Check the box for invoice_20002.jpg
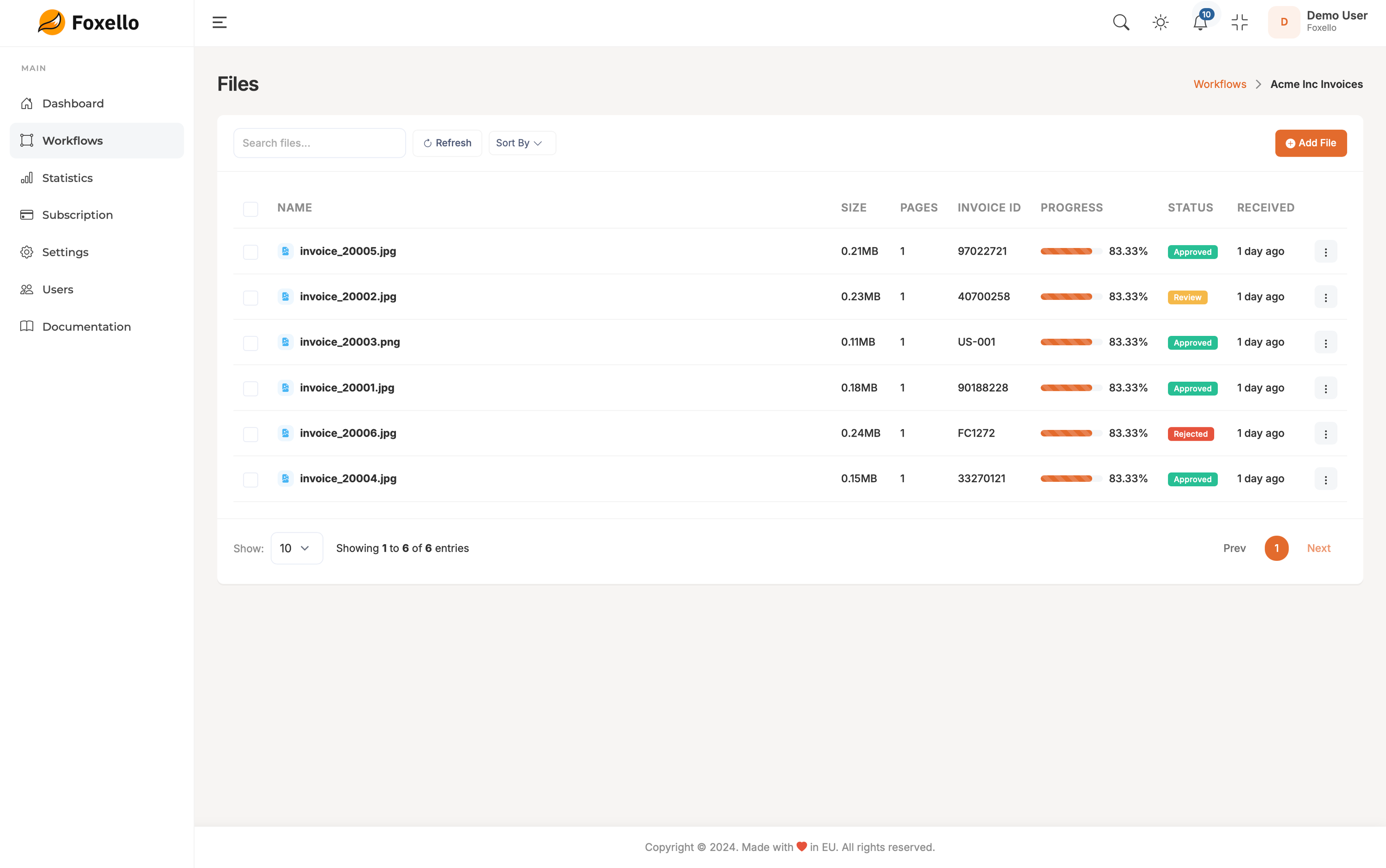The height and width of the screenshot is (868, 1386). pyautogui.click(x=250, y=297)
